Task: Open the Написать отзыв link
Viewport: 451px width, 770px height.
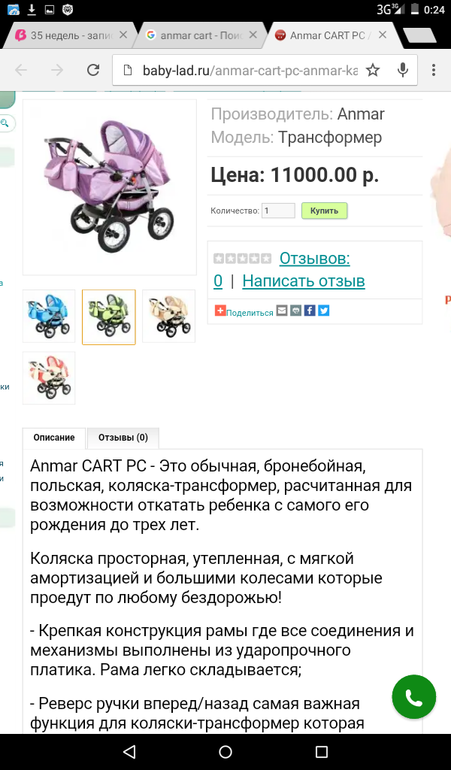Action: pos(304,281)
